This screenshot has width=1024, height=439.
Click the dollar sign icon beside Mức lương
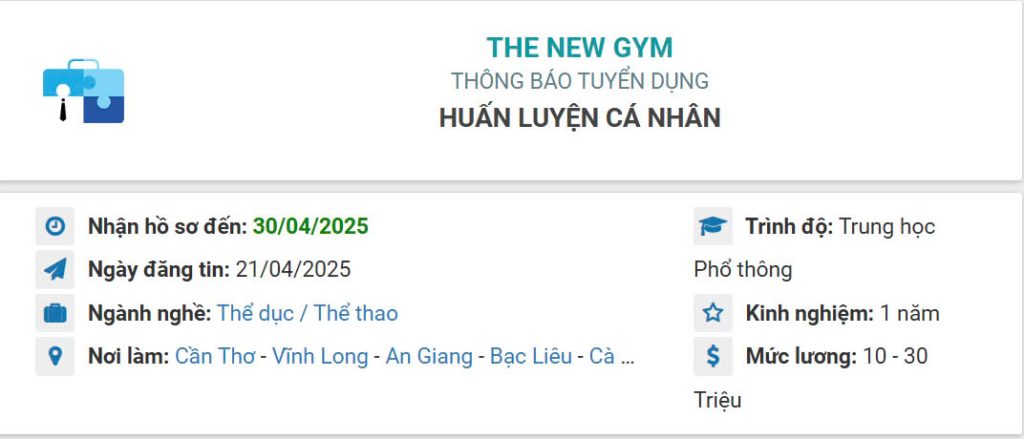coord(712,356)
